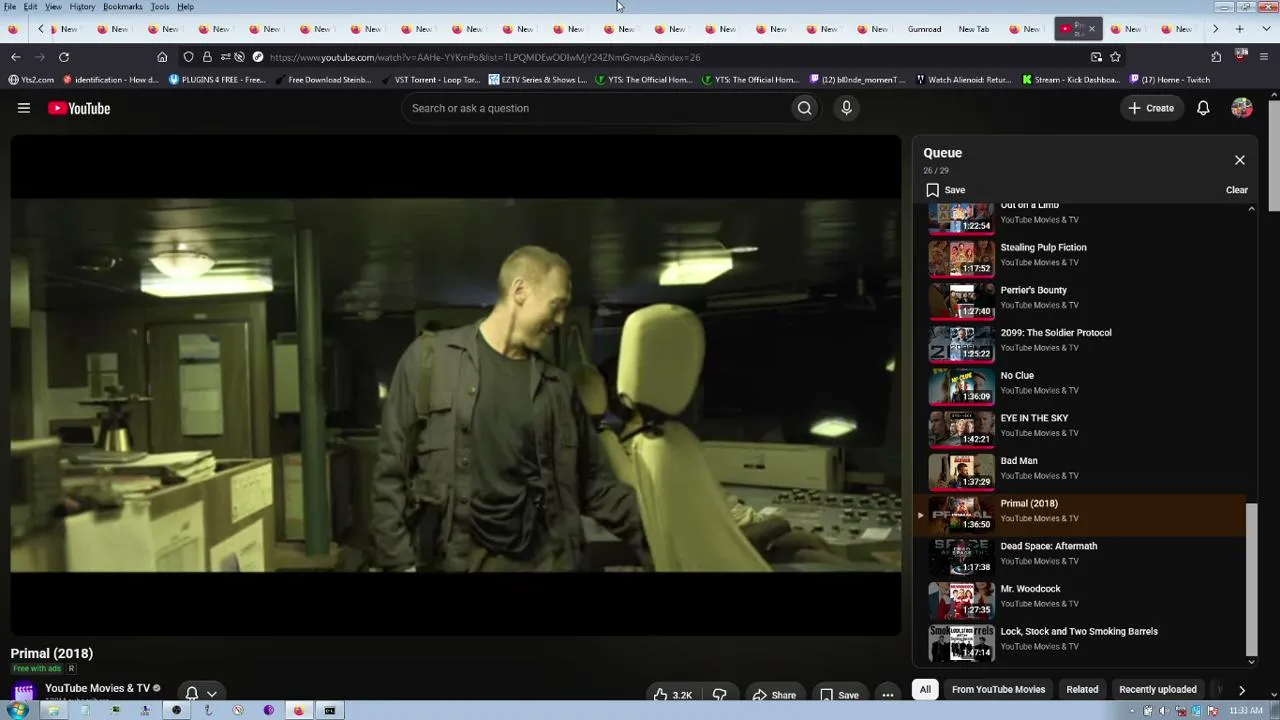Click the YouTube search magnifier button
The height and width of the screenshot is (720, 1280).
click(804, 108)
